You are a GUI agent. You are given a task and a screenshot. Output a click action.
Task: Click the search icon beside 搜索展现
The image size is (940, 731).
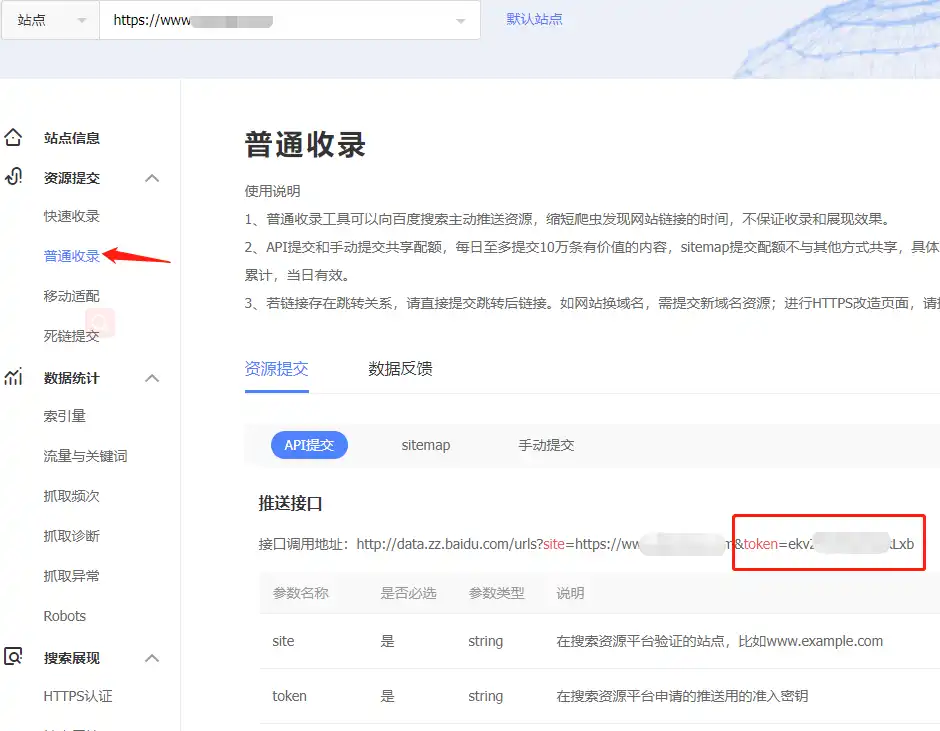[13, 657]
